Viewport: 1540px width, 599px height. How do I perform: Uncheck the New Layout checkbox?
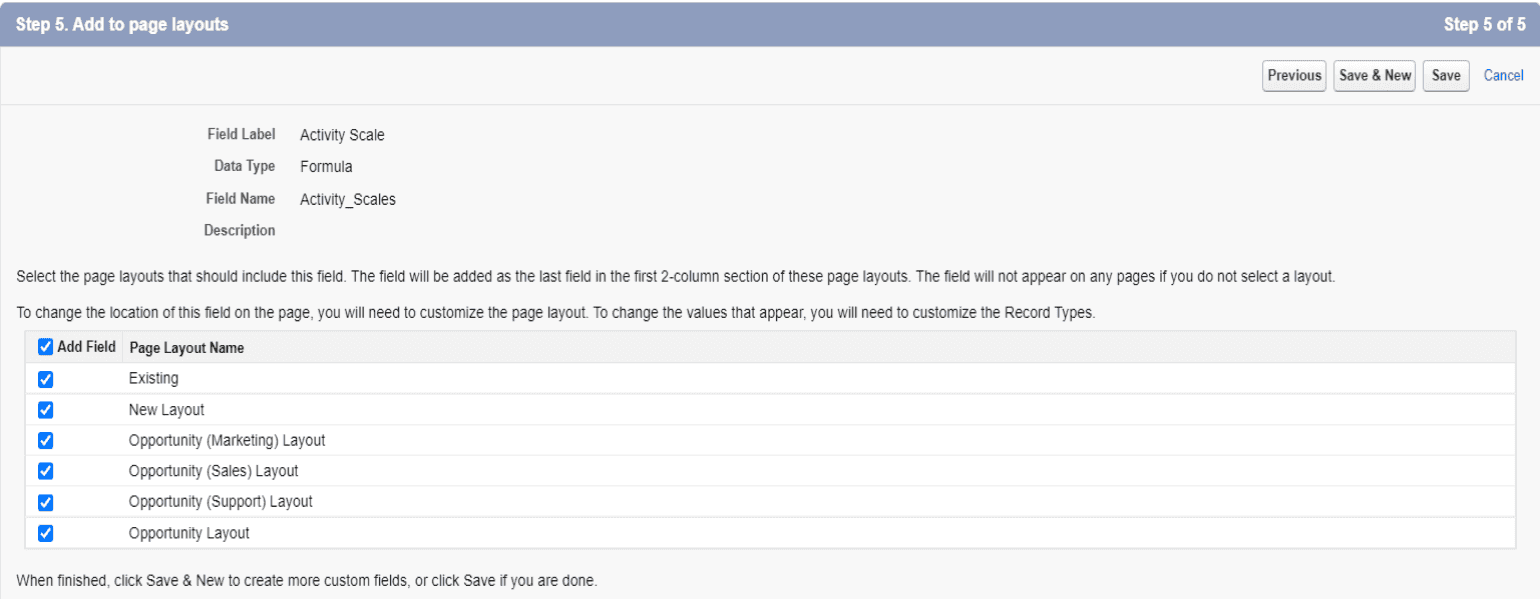[x=45, y=410]
